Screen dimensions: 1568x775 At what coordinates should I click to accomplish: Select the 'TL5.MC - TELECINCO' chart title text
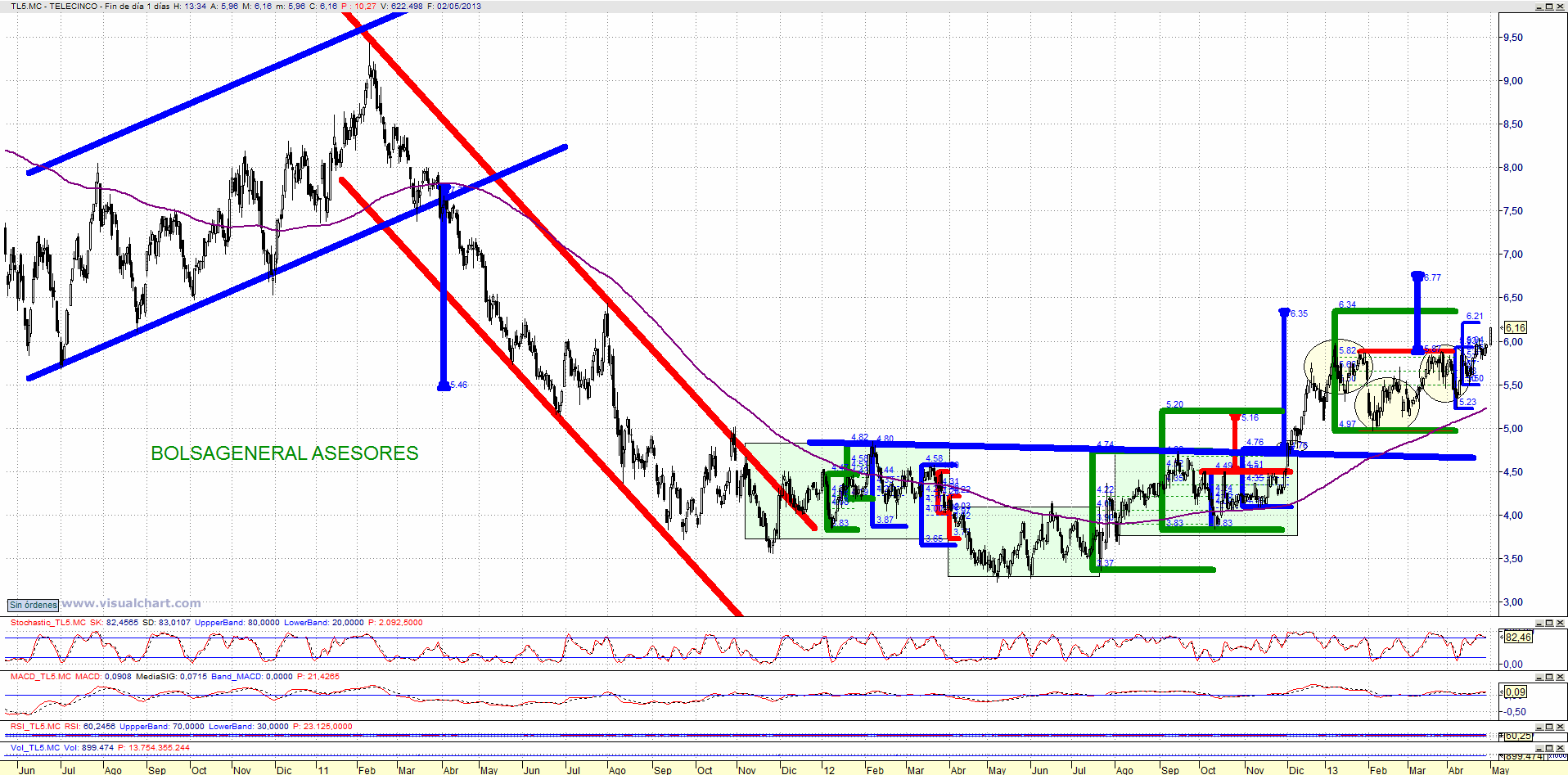54,6
